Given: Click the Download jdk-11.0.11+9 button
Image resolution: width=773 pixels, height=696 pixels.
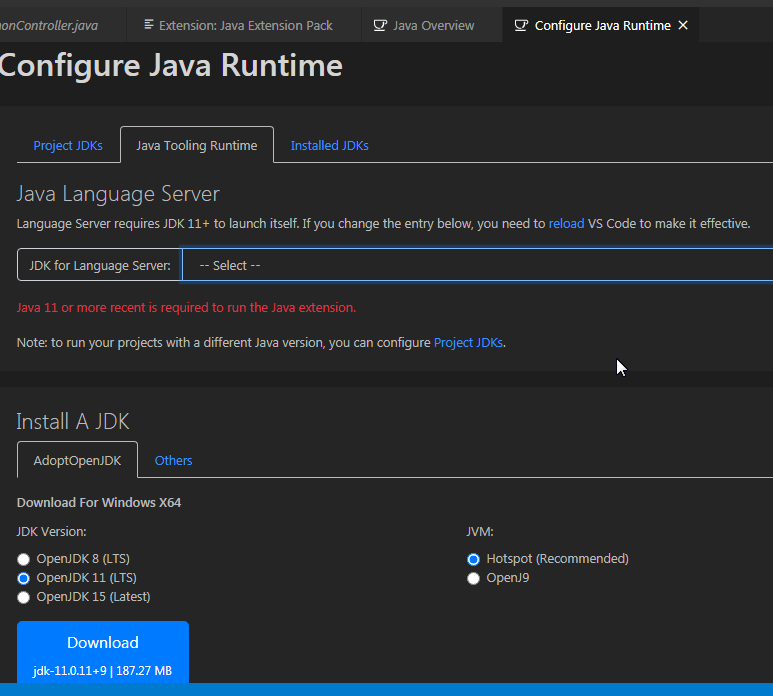Looking at the screenshot, I should click(x=103, y=653).
